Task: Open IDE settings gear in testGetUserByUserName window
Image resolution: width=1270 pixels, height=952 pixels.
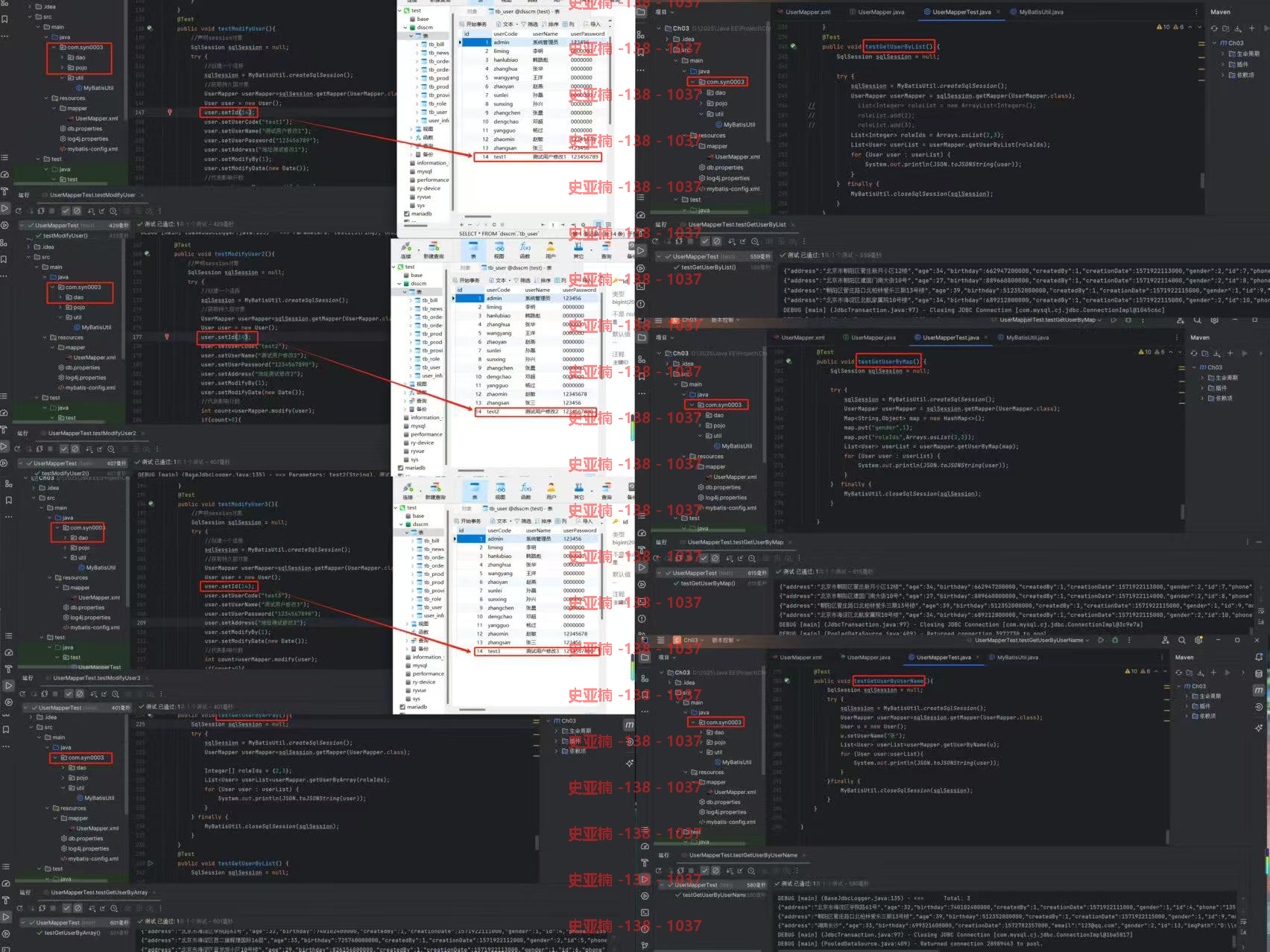Action: [1198, 640]
